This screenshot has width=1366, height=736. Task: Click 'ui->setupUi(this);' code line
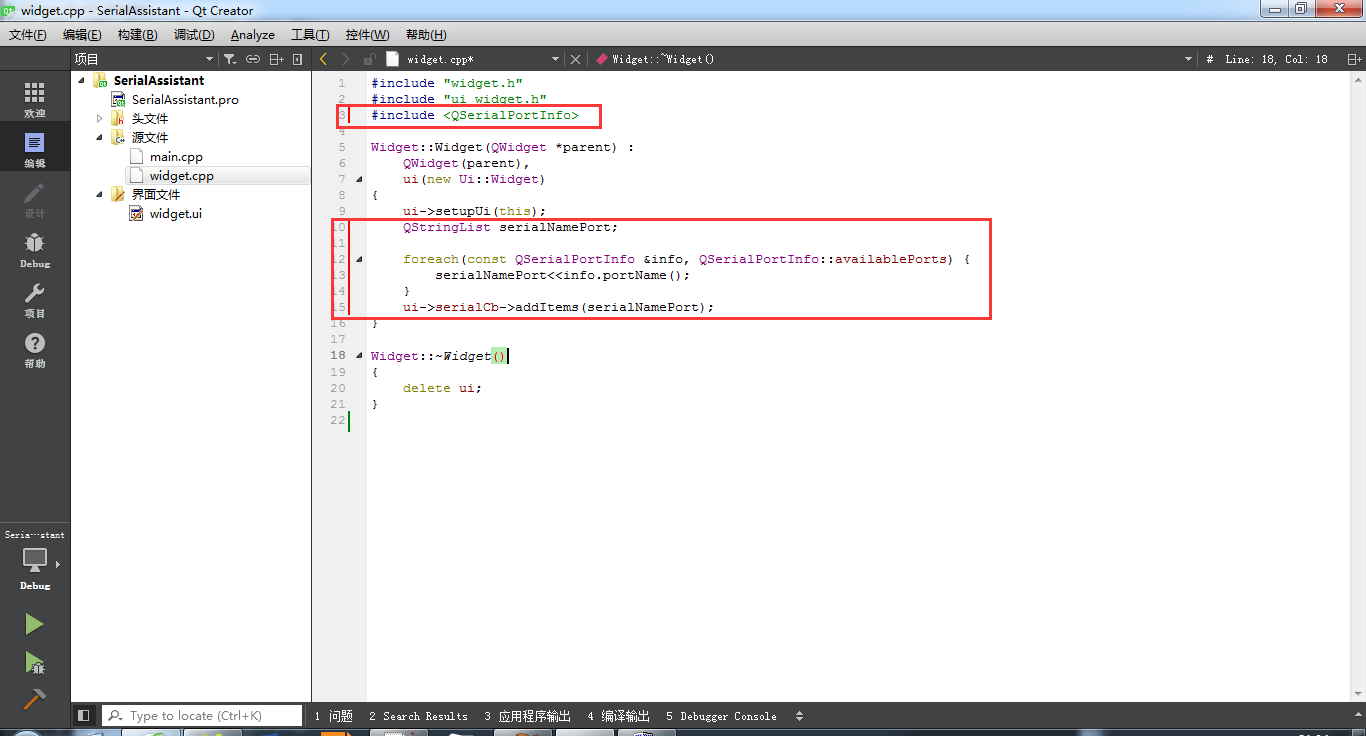(475, 211)
